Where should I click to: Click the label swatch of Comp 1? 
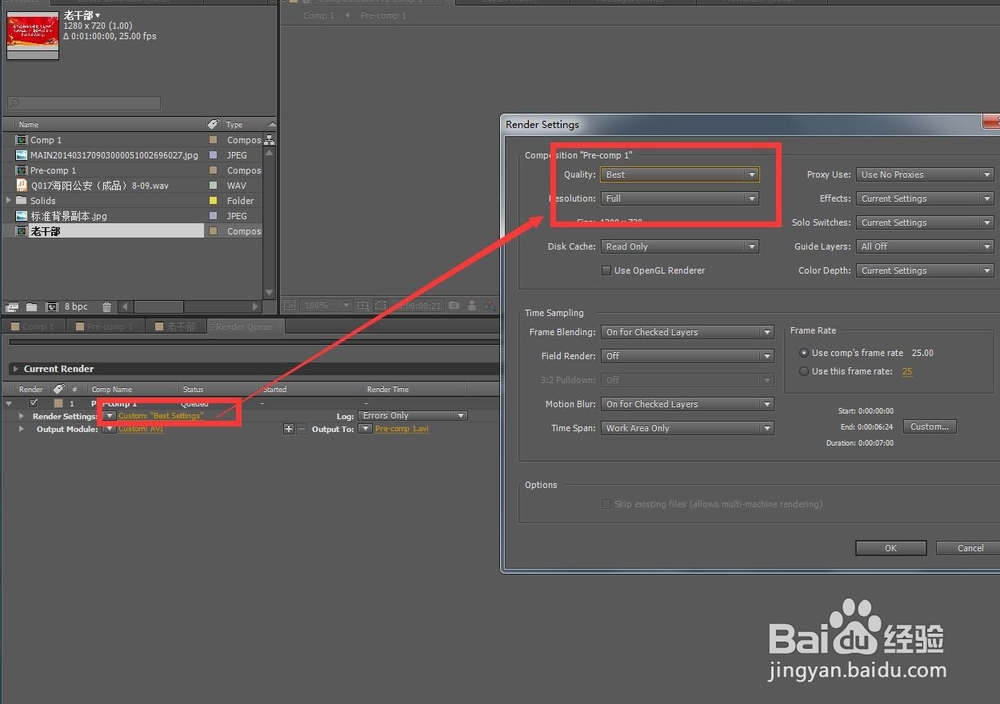coord(213,140)
